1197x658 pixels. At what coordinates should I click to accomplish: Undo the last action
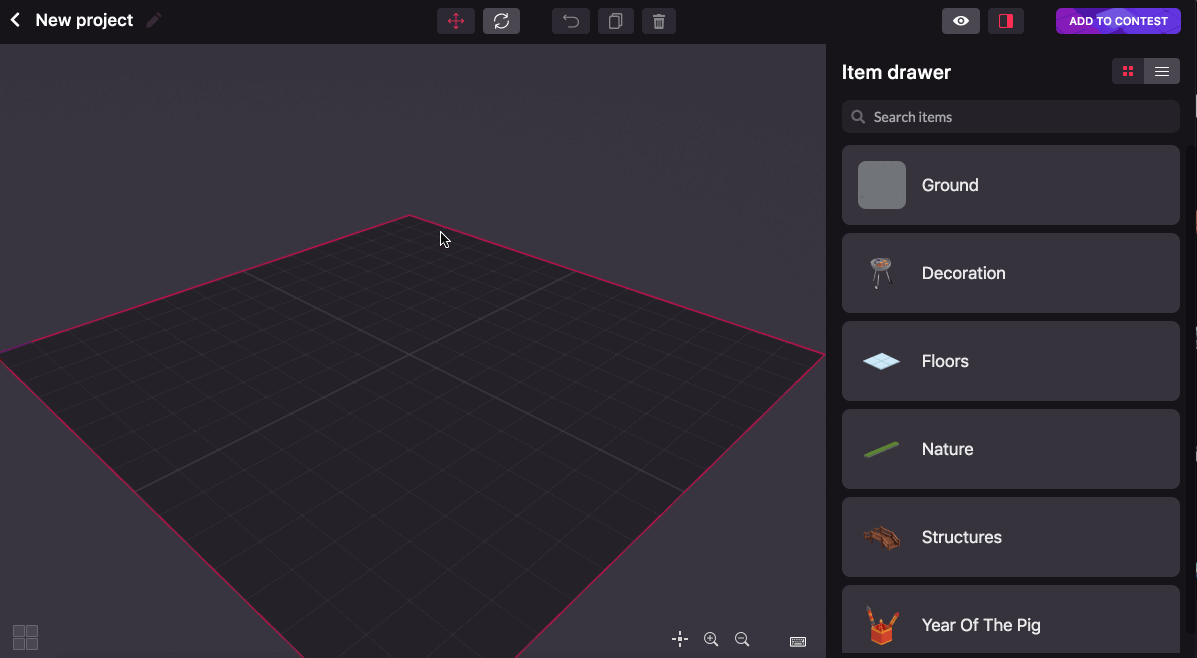tap(571, 21)
